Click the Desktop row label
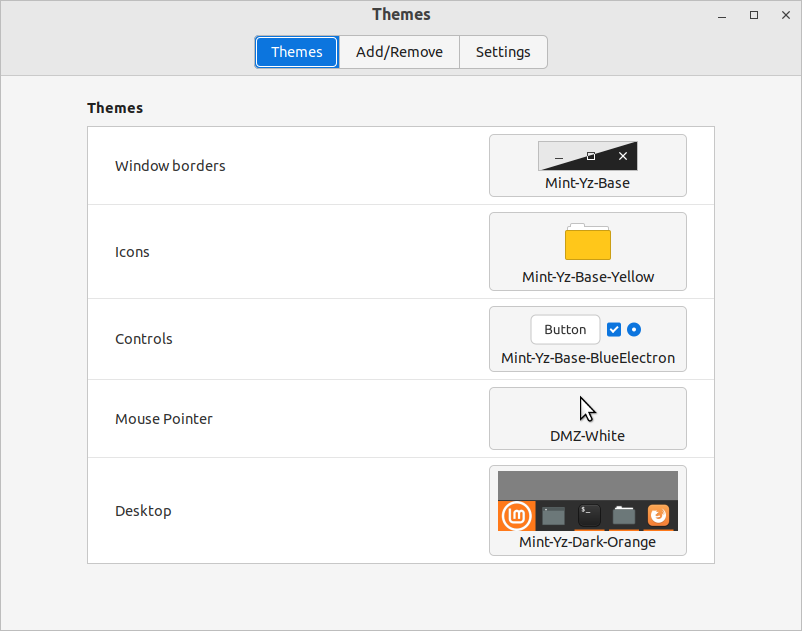Image resolution: width=802 pixels, height=631 pixels. pyautogui.click(x=143, y=511)
